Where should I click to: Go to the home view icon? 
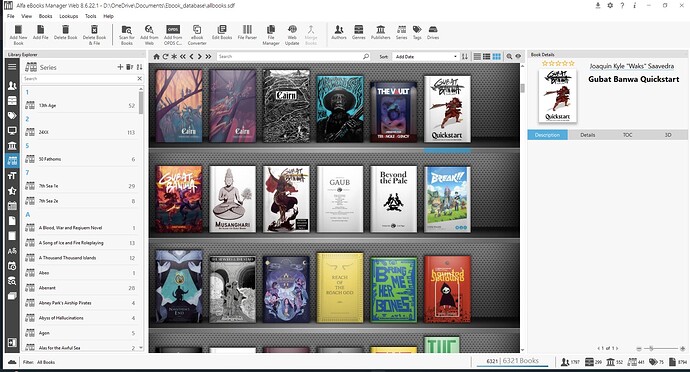(x=156, y=56)
